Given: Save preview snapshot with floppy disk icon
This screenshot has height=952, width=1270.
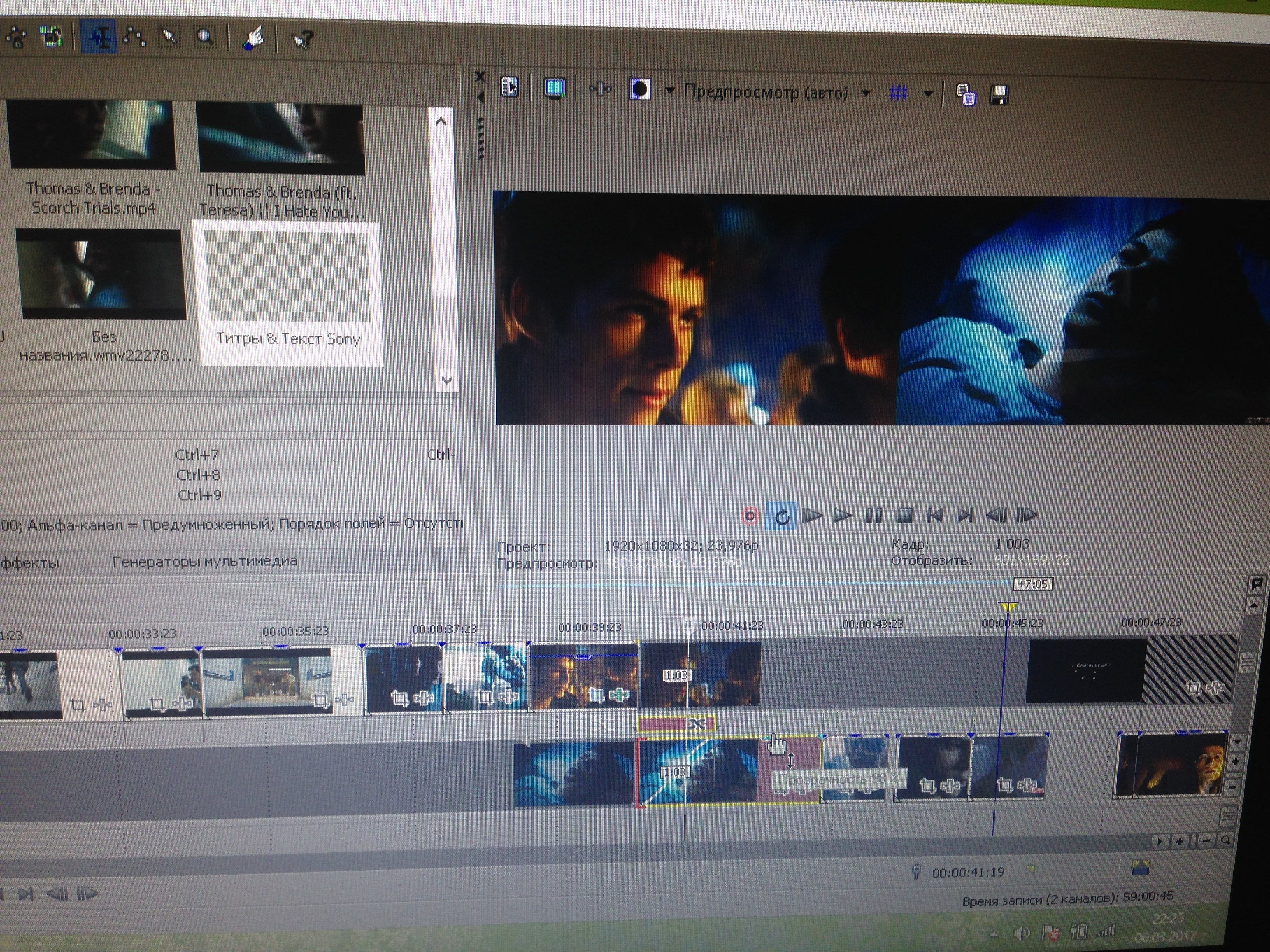Looking at the screenshot, I should [x=1000, y=94].
